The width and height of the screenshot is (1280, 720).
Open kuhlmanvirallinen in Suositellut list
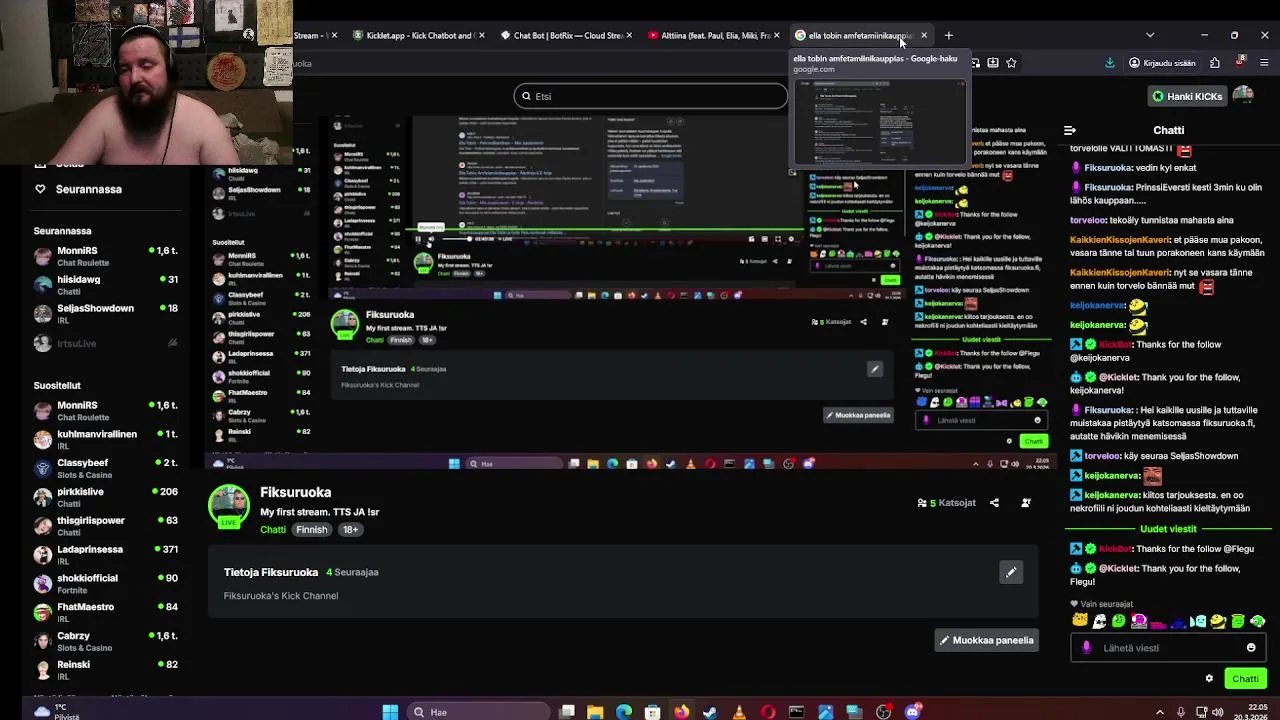[105, 439]
